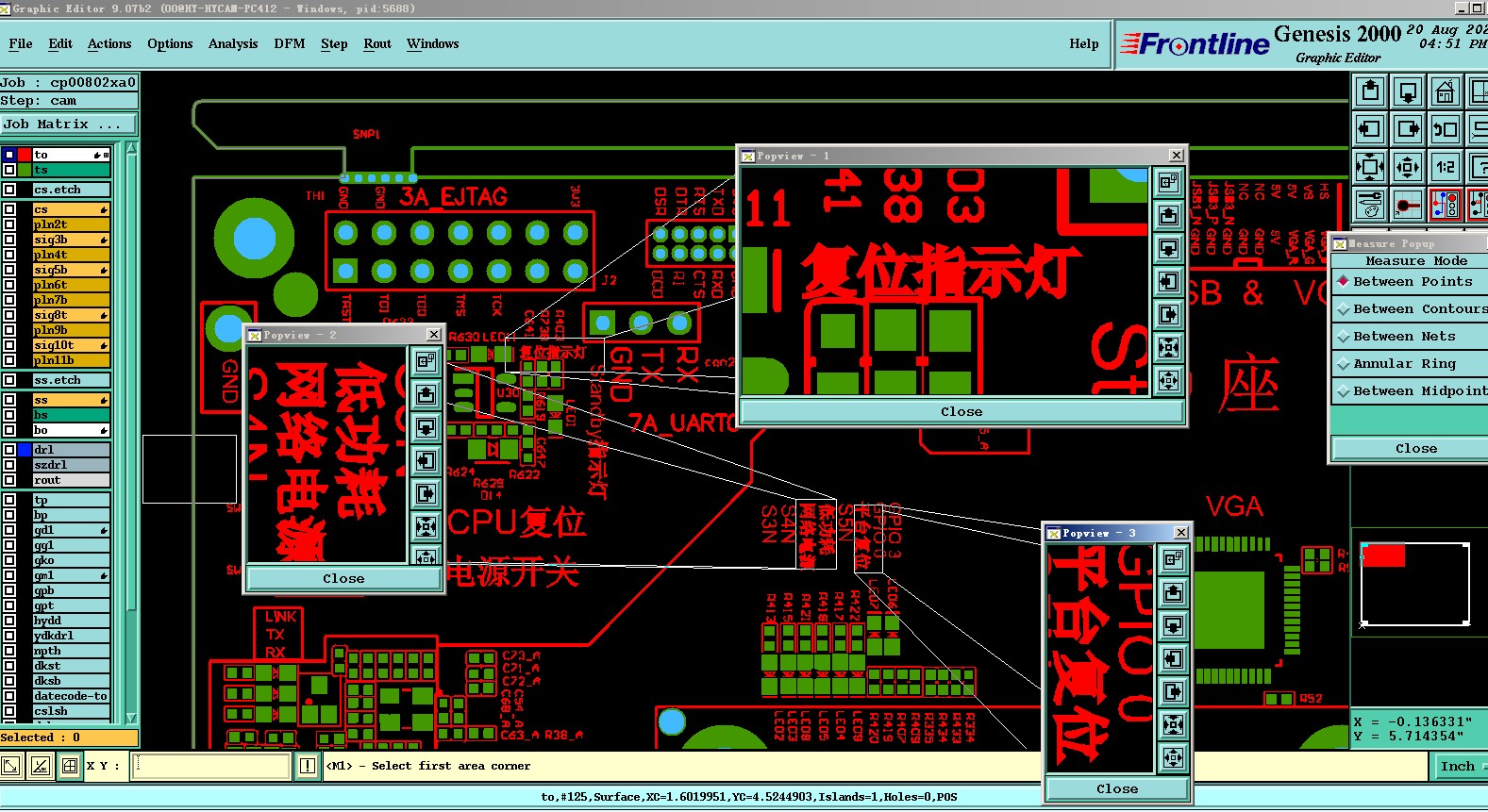Click the grid snap icon beside X Y
This screenshot has height=812, width=1488.
pos(70,766)
